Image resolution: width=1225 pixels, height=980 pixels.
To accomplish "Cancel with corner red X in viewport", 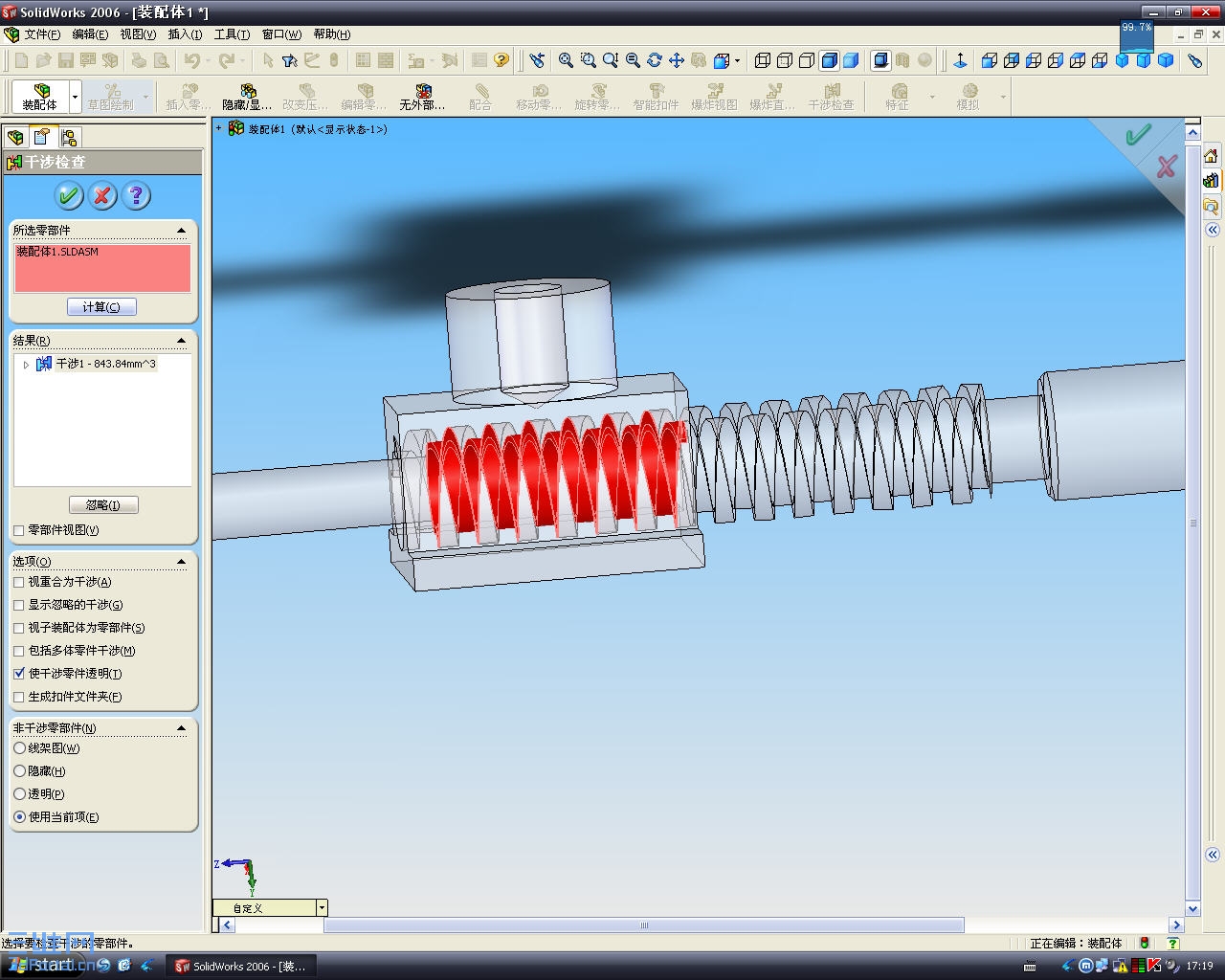I will click(x=1167, y=167).
